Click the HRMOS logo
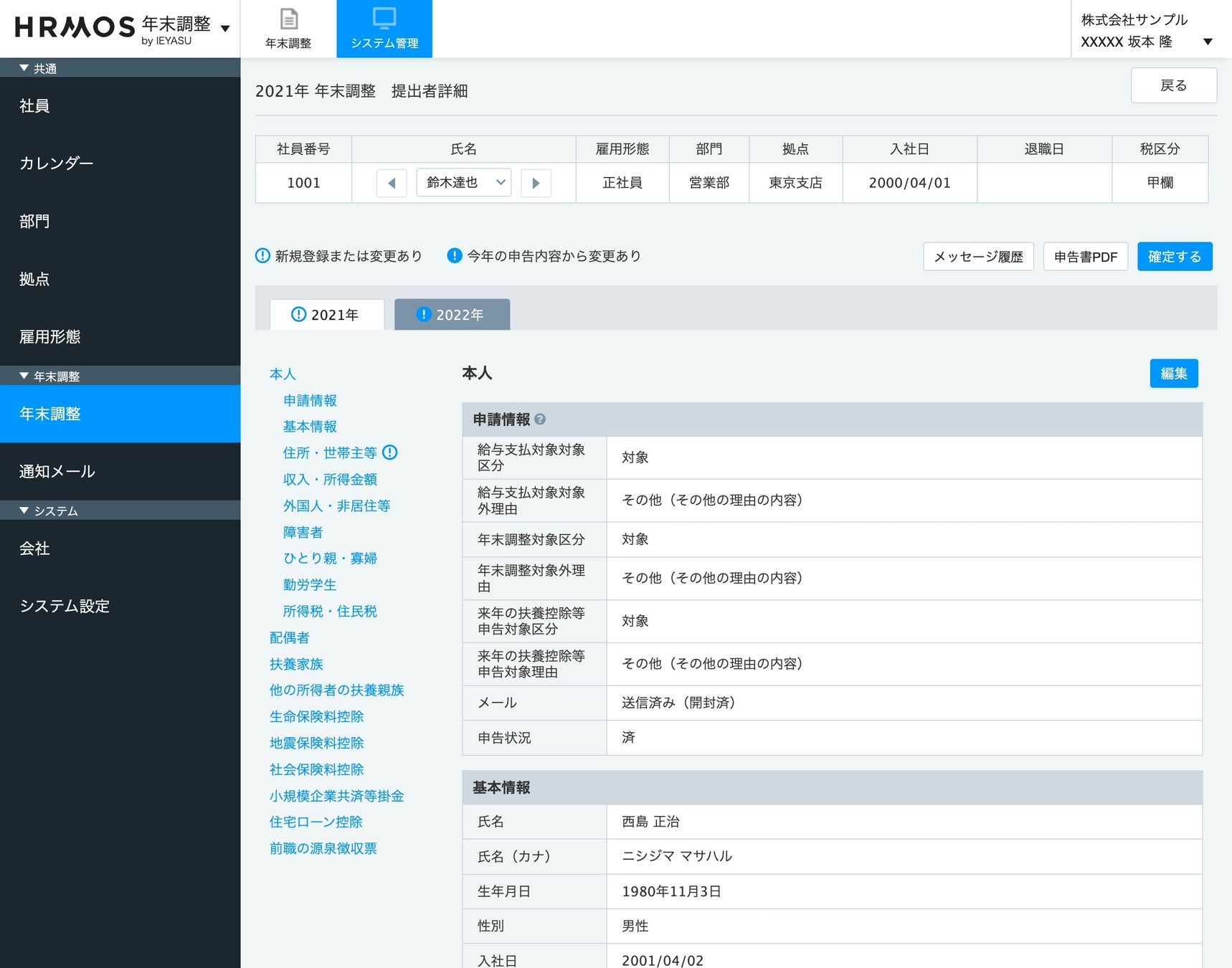1232x968 pixels. click(x=75, y=27)
